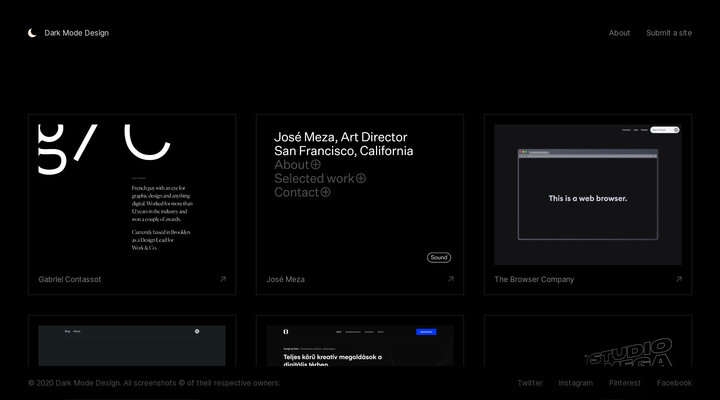This screenshot has width=720, height=400.
Task: Visit the Instagram footer link
Action: tap(575, 383)
